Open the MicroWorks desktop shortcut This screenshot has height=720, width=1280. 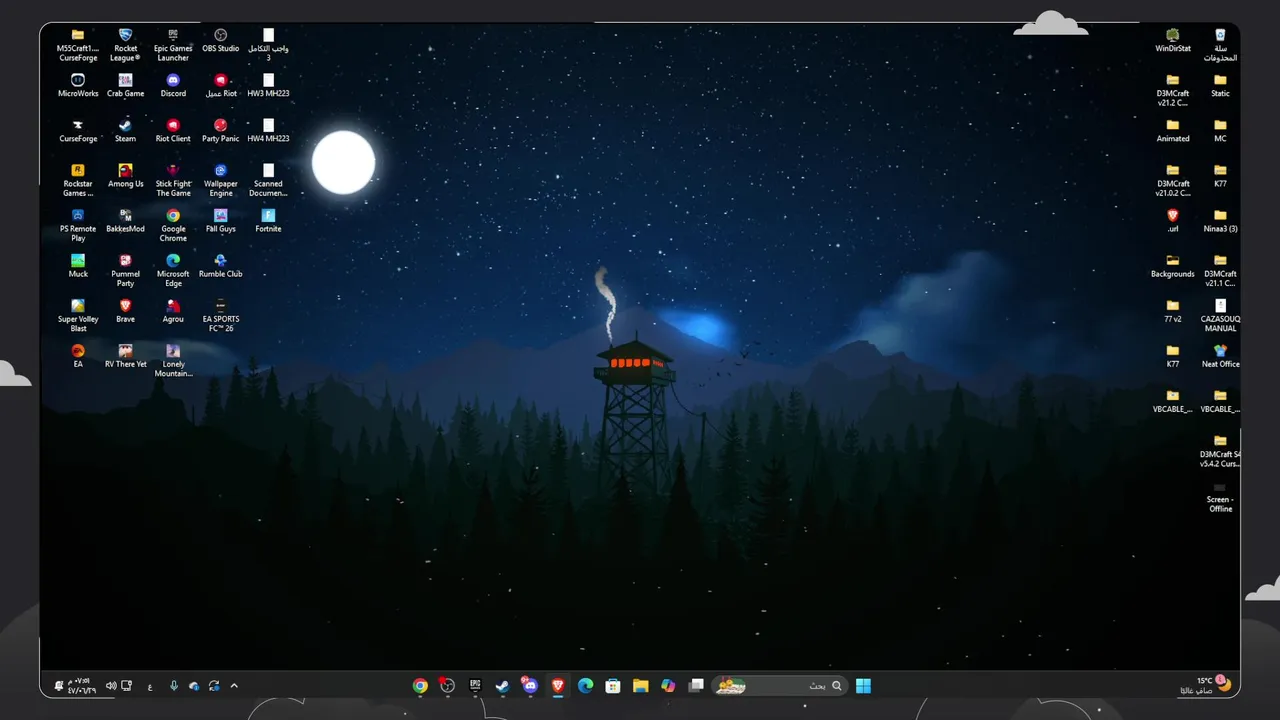pos(78,86)
